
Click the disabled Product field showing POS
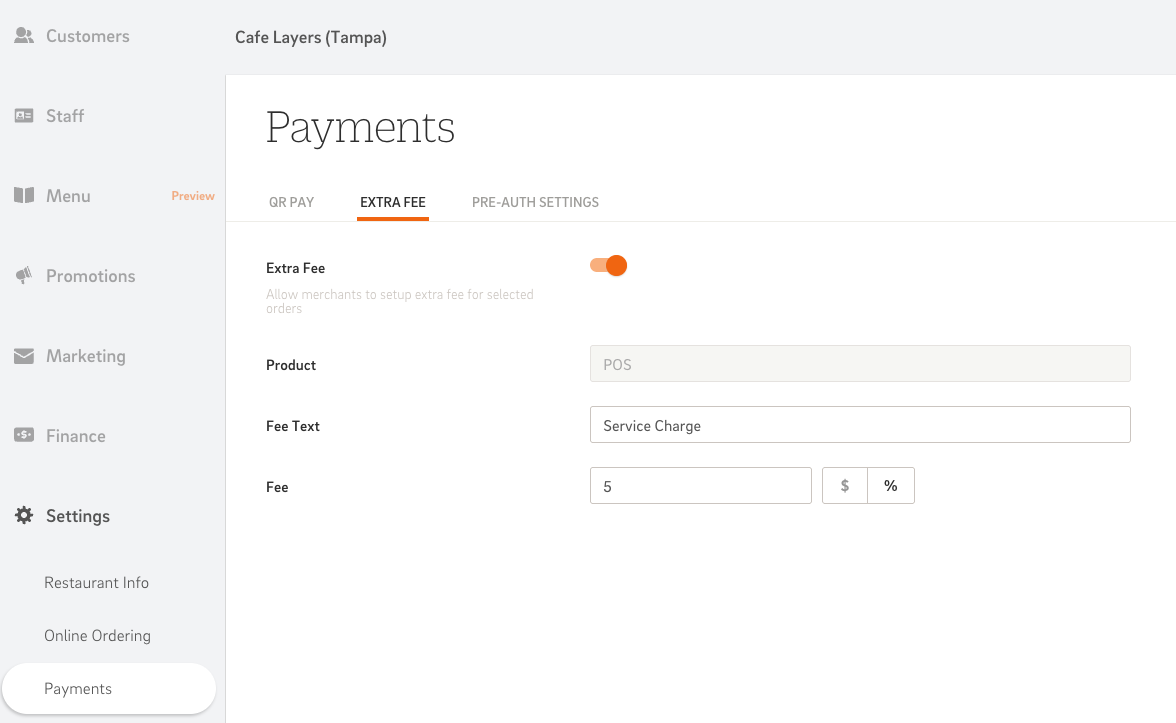pyautogui.click(x=860, y=364)
